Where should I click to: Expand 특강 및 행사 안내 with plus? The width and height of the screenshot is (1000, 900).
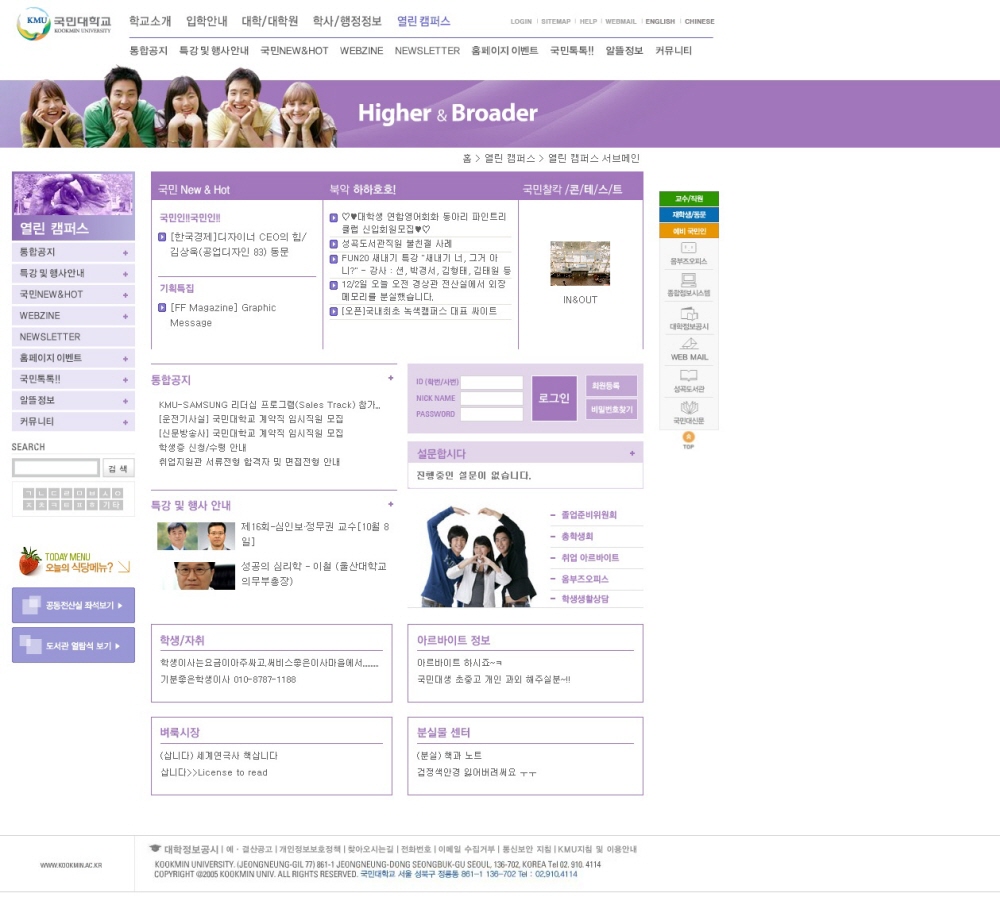click(390, 505)
